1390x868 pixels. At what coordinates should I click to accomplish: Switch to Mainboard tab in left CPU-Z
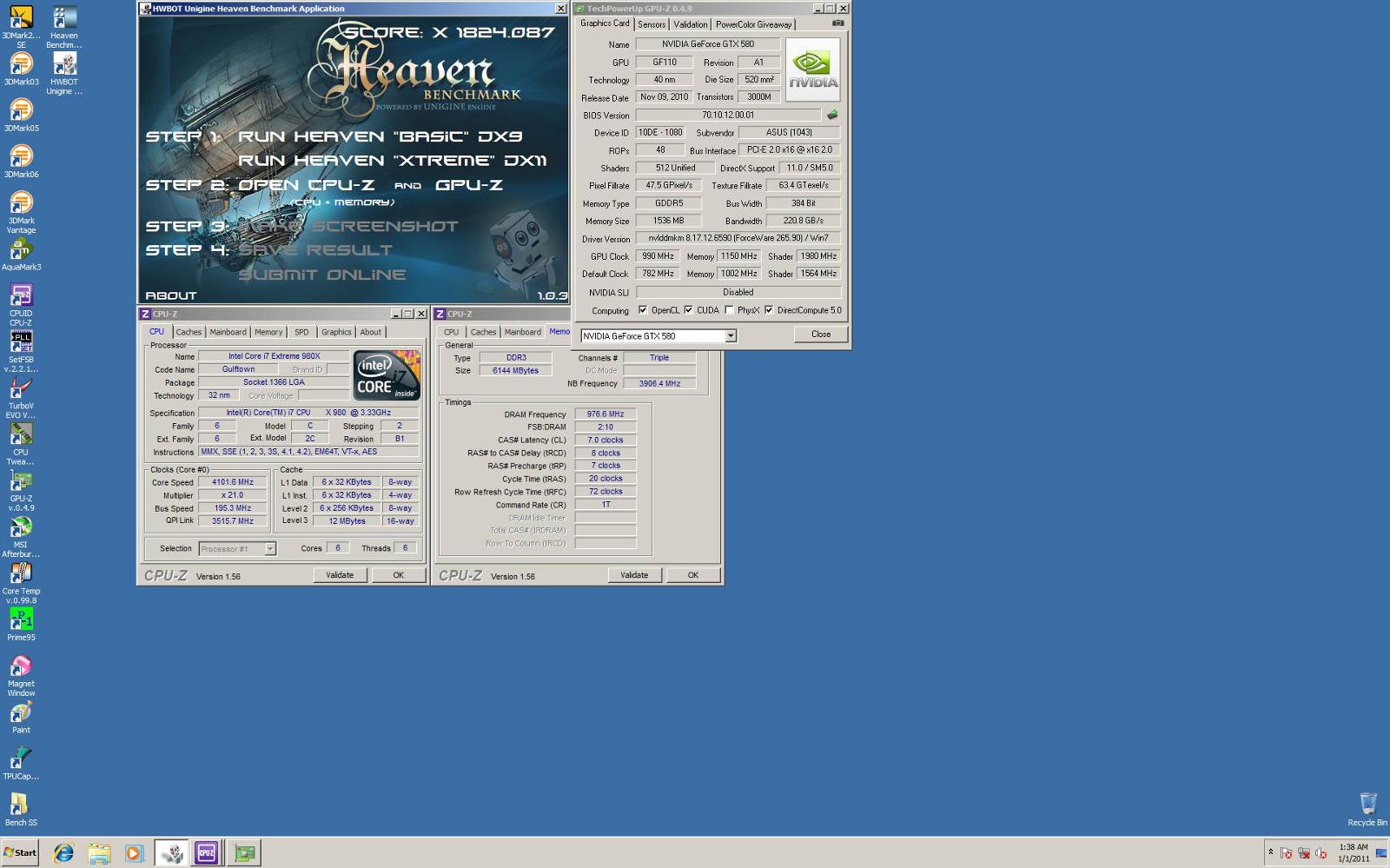(x=228, y=332)
